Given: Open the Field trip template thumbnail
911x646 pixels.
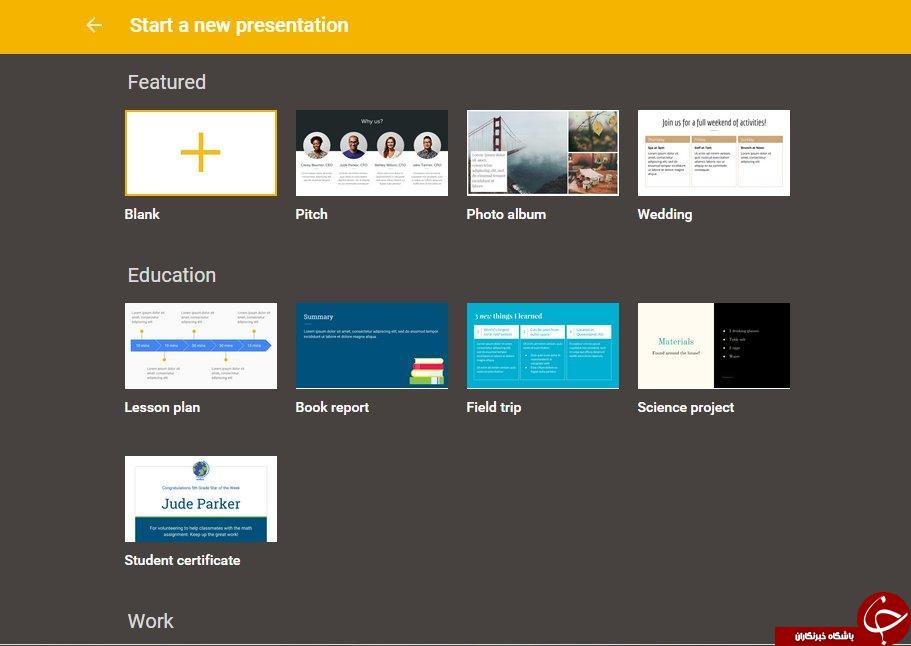Looking at the screenshot, I should (543, 346).
